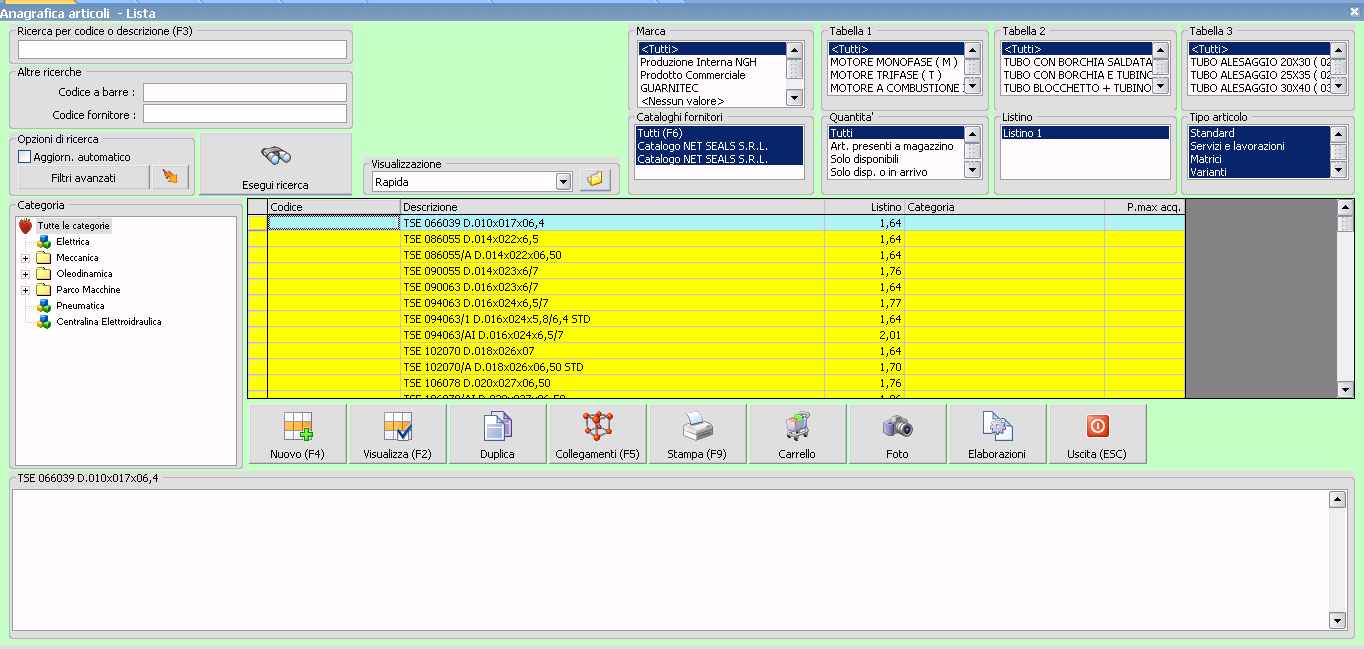Viewport: 1364px width, 649px height.
Task: Click the Filtri avanzati button
Action: click(x=83, y=178)
